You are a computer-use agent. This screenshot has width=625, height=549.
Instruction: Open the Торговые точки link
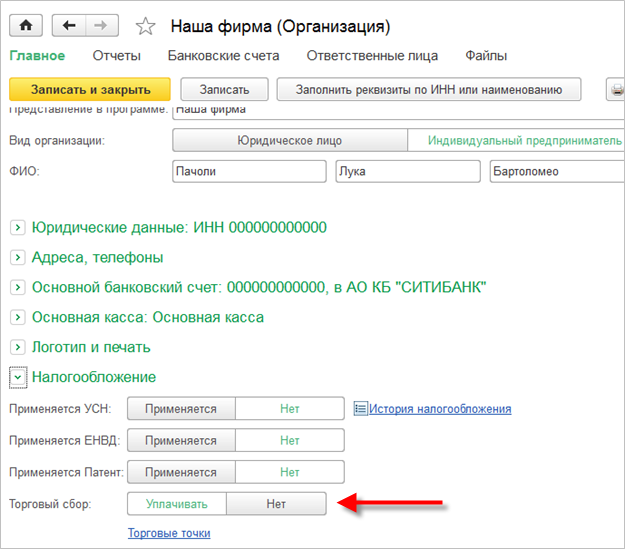pyautogui.click(x=169, y=533)
